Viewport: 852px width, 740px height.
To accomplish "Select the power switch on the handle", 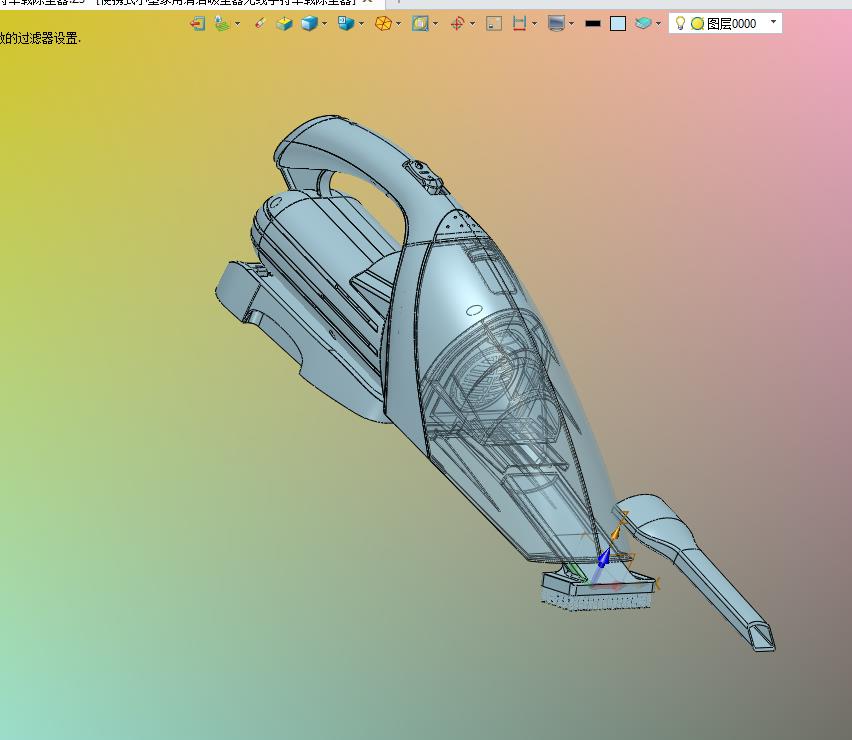I will coord(425,175).
